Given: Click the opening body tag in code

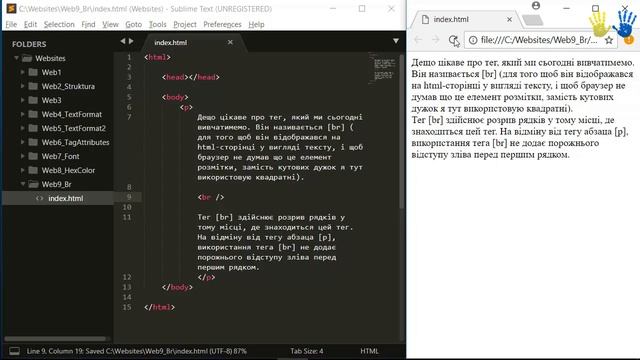Looking at the screenshot, I should point(175,97).
